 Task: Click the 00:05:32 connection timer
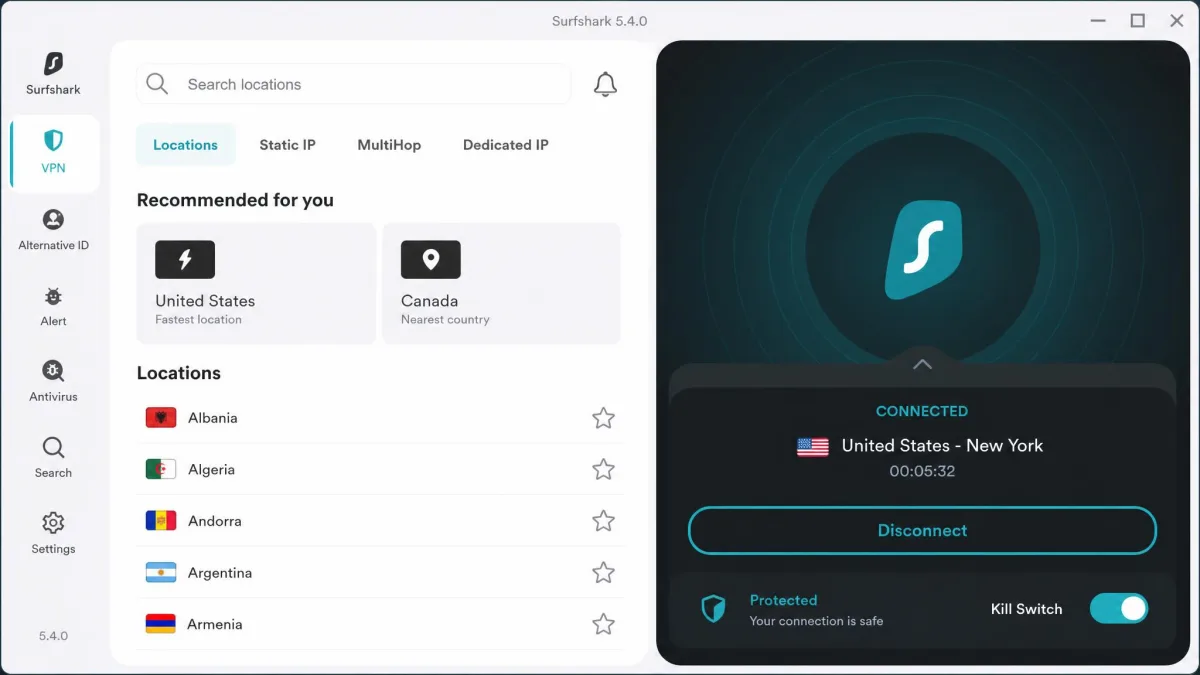click(922, 471)
